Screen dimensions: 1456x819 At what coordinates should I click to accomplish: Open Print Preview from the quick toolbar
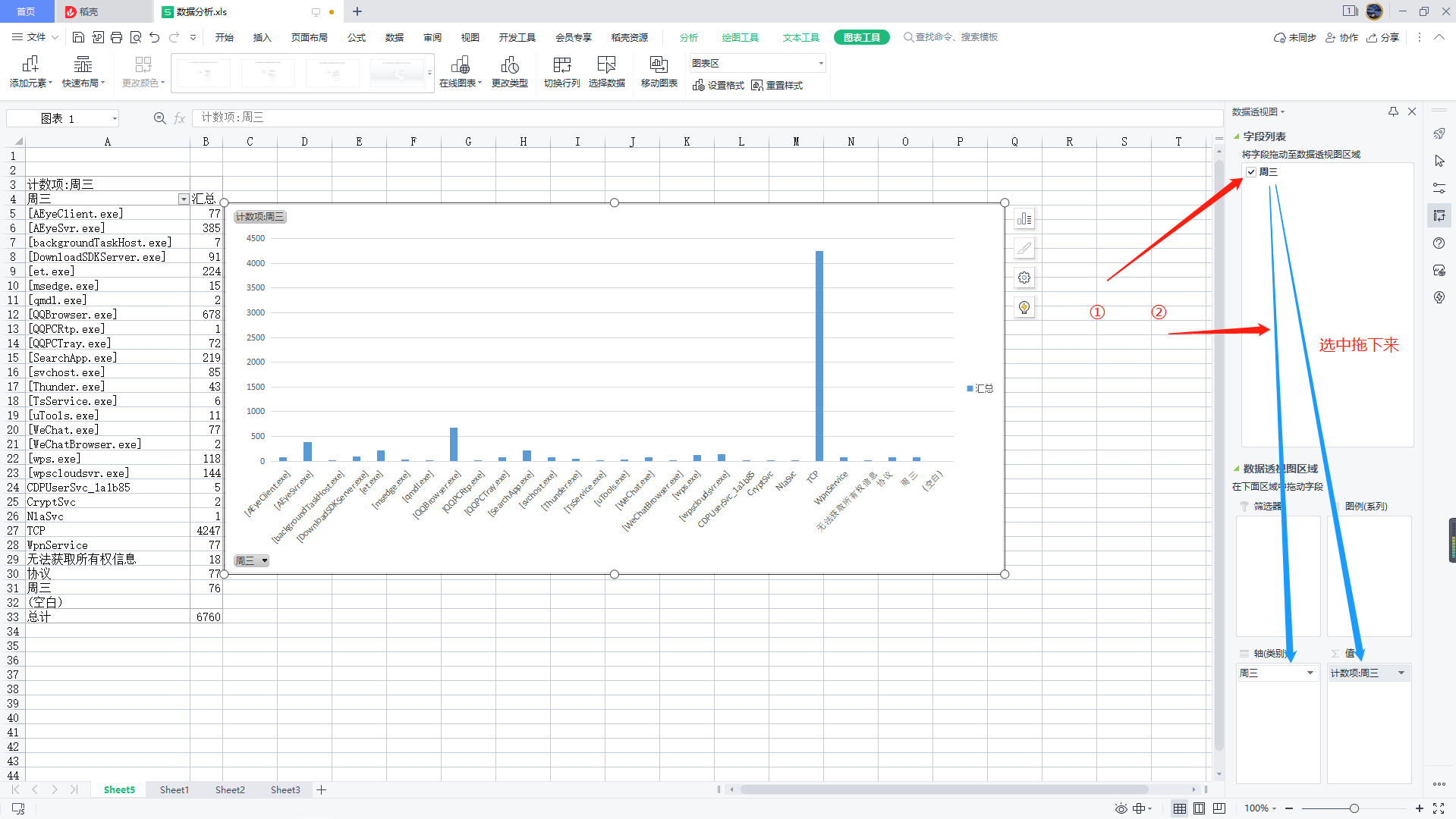(x=136, y=37)
